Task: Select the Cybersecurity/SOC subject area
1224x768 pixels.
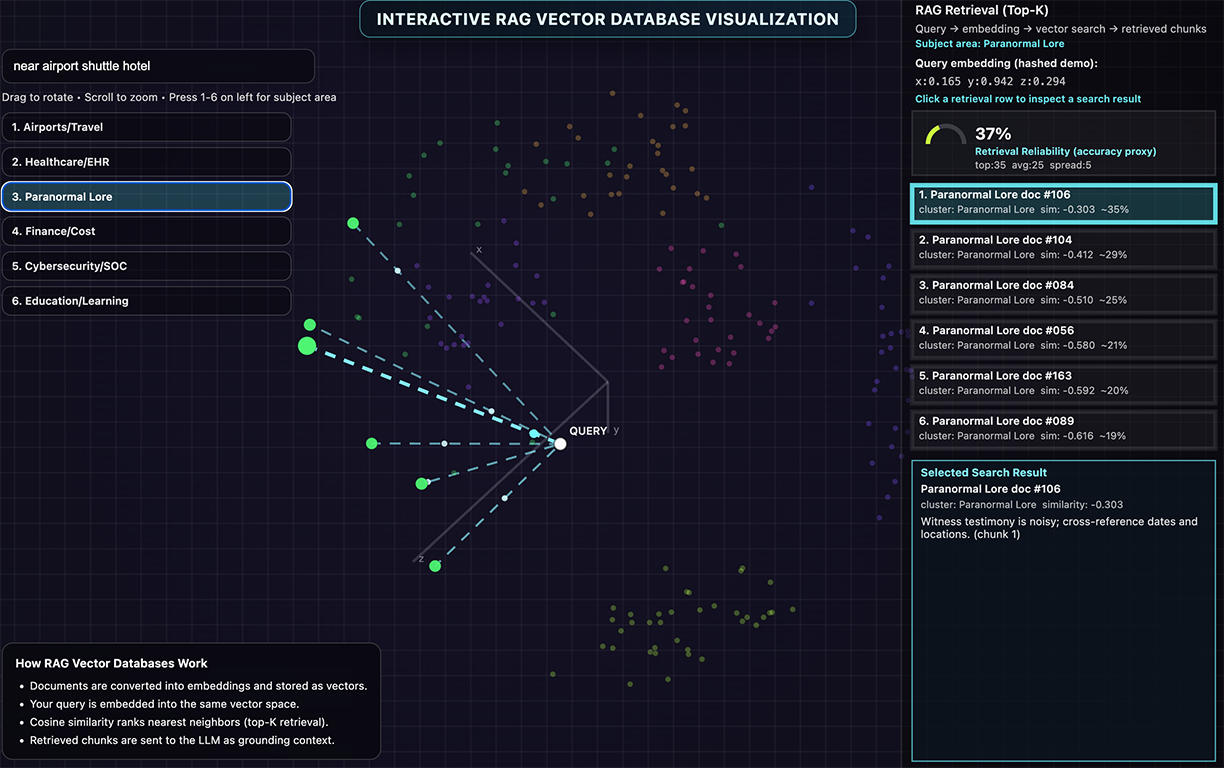Action: (146, 266)
